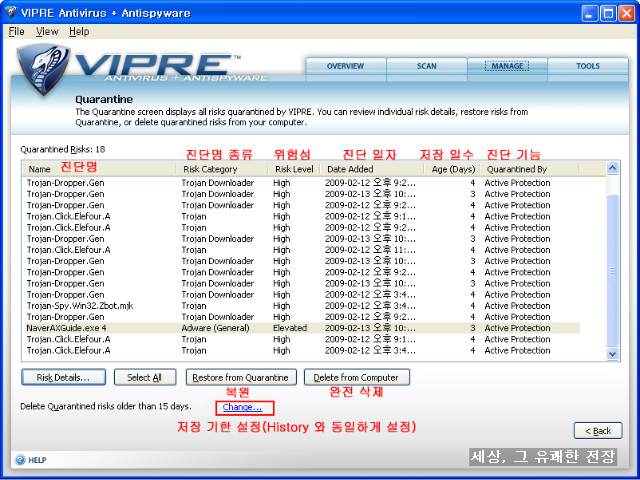
Task: Switch to the SCAN tab
Action: click(427, 67)
